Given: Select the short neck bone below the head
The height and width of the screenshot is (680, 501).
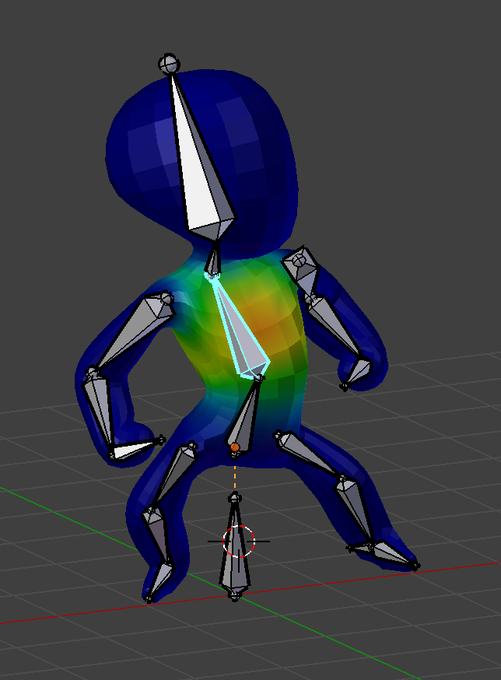Looking at the screenshot, I should tap(213, 259).
